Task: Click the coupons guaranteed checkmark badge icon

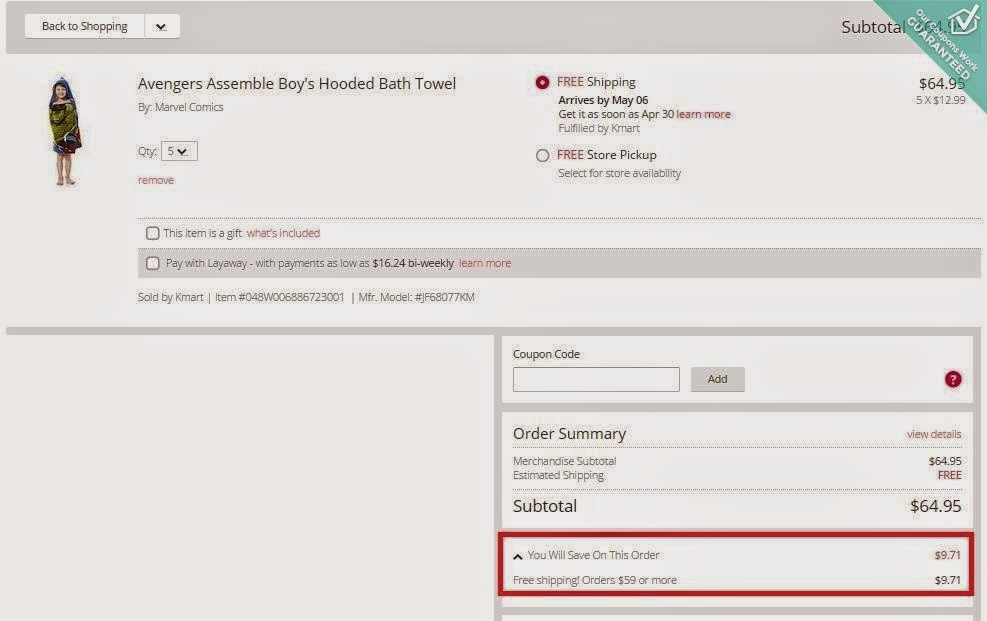Action: click(x=963, y=19)
